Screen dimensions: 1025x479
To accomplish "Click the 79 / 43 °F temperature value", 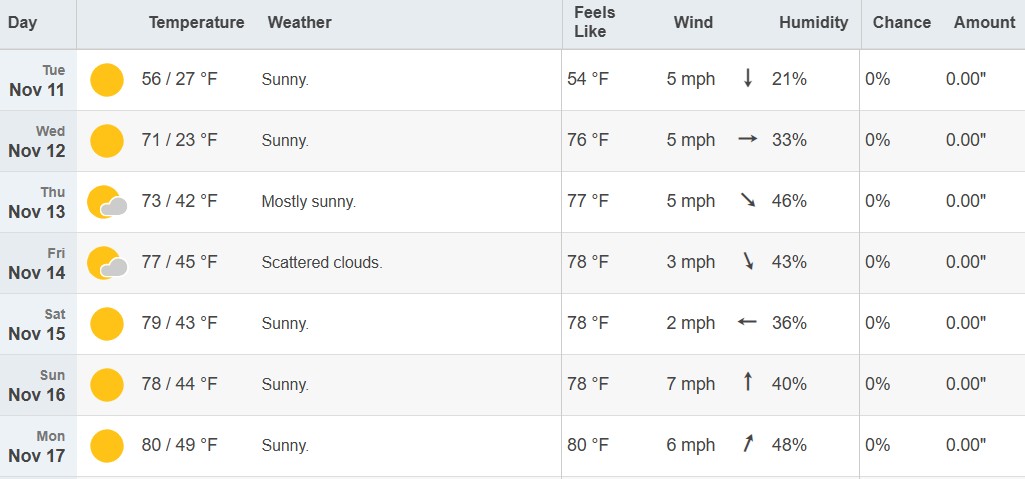I will coord(179,324).
